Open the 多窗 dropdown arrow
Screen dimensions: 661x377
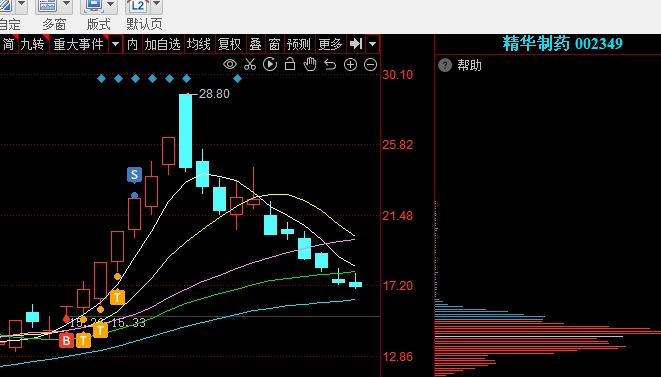pyautogui.click(x=66, y=5)
